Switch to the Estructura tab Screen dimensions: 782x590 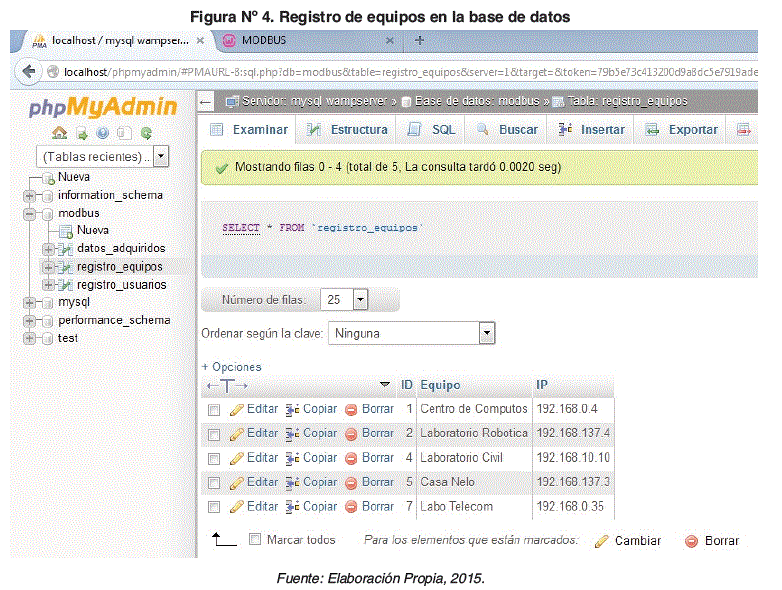pyautogui.click(x=347, y=130)
